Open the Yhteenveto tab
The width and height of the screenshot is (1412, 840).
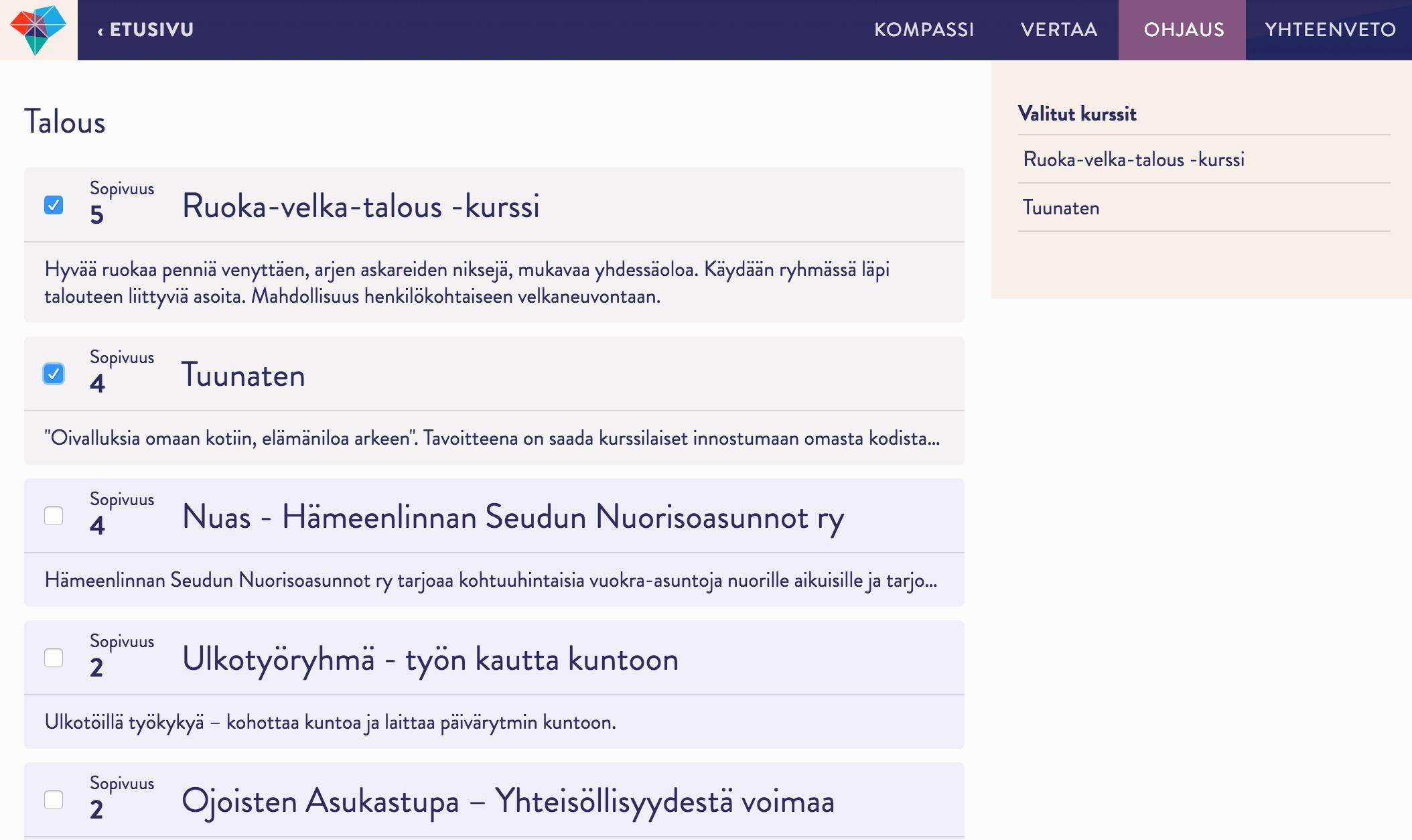[1330, 30]
